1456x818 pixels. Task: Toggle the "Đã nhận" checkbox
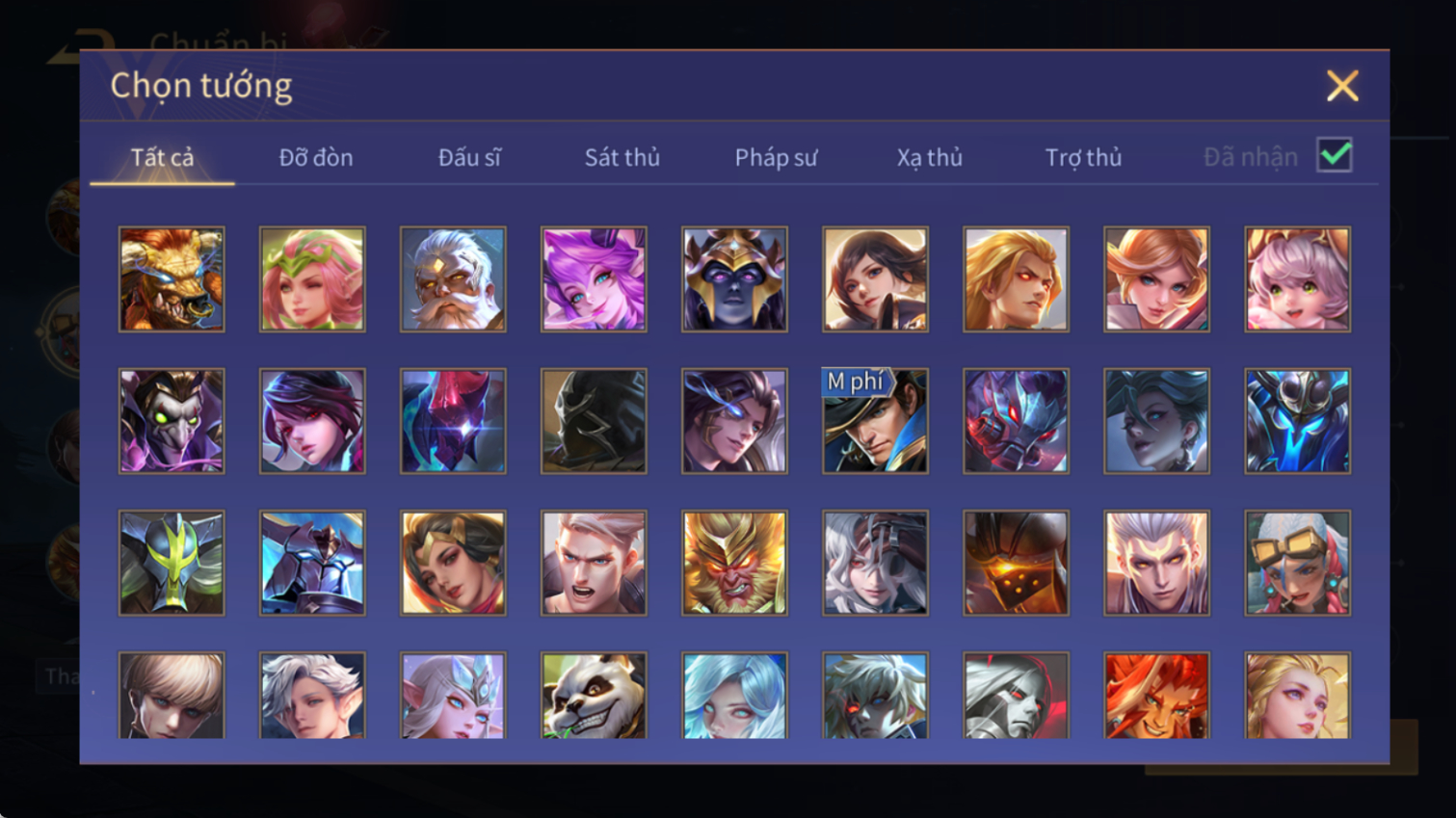tap(1335, 155)
